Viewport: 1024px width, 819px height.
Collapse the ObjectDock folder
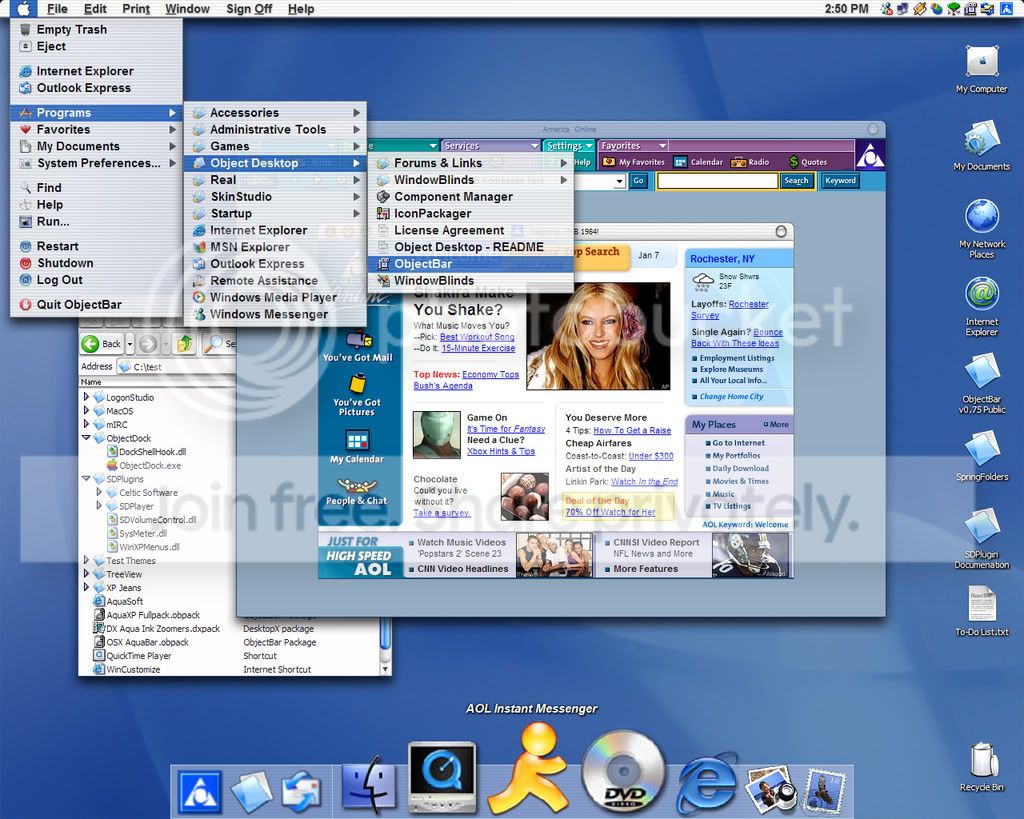click(x=86, y=438)
